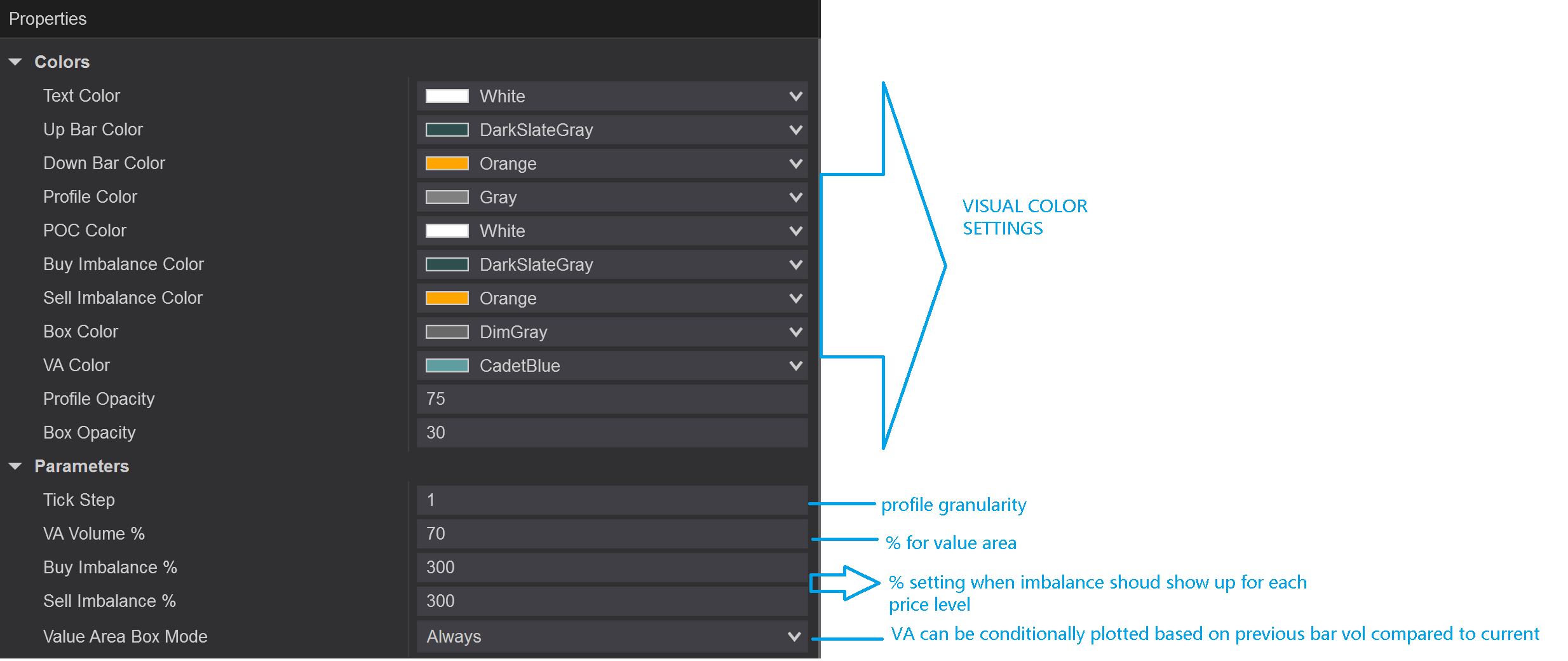
Task: Select the Profile Opacity value field
Action: 610,399
